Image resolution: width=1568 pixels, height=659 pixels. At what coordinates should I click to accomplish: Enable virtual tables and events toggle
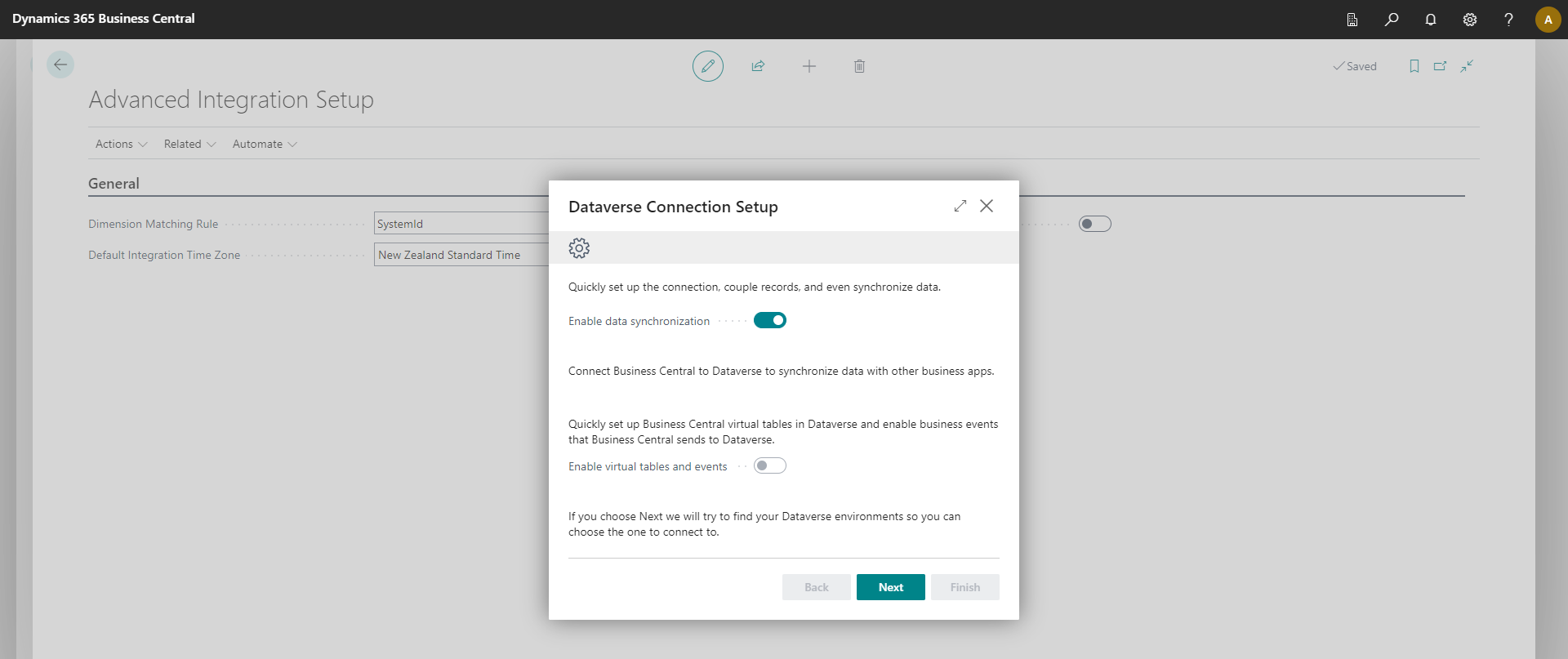770,465
